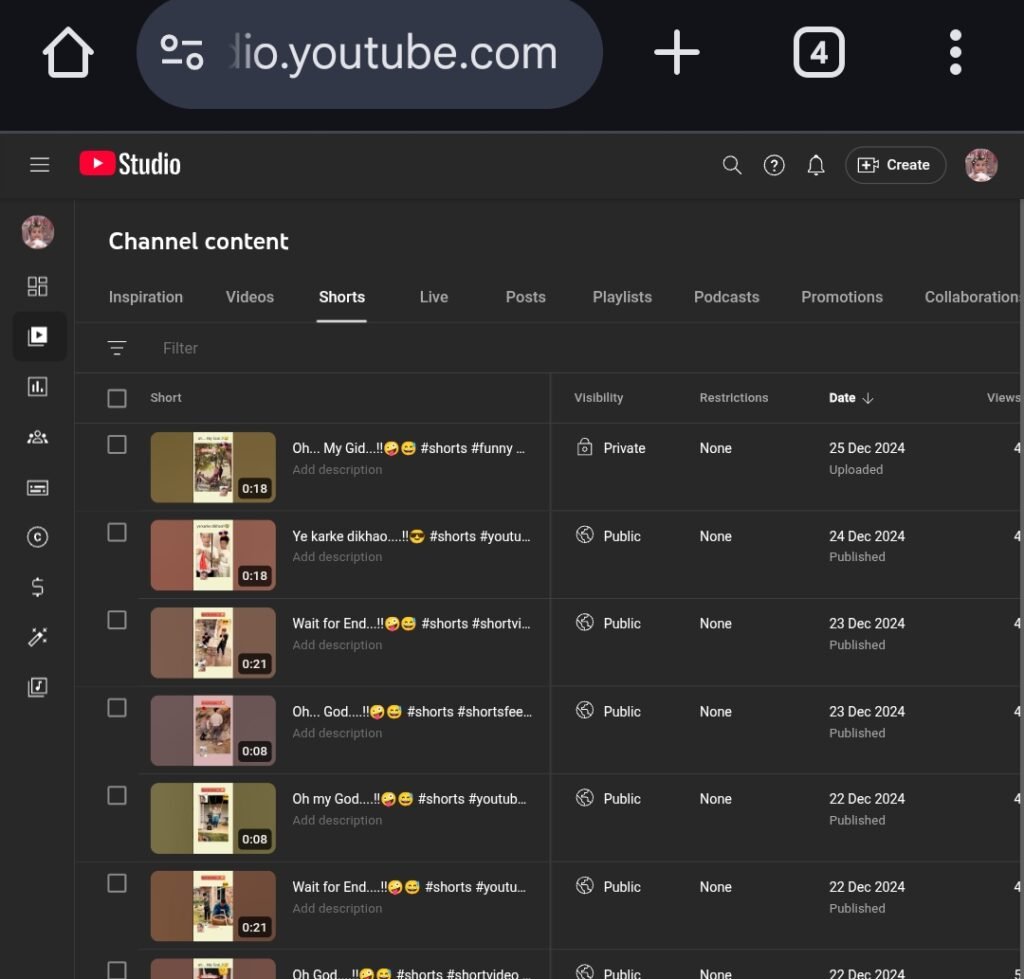Open the hamburger menu beside the Studio logo
The image size is (1024, 979).
pyautogui.click(x=39, y=164)
